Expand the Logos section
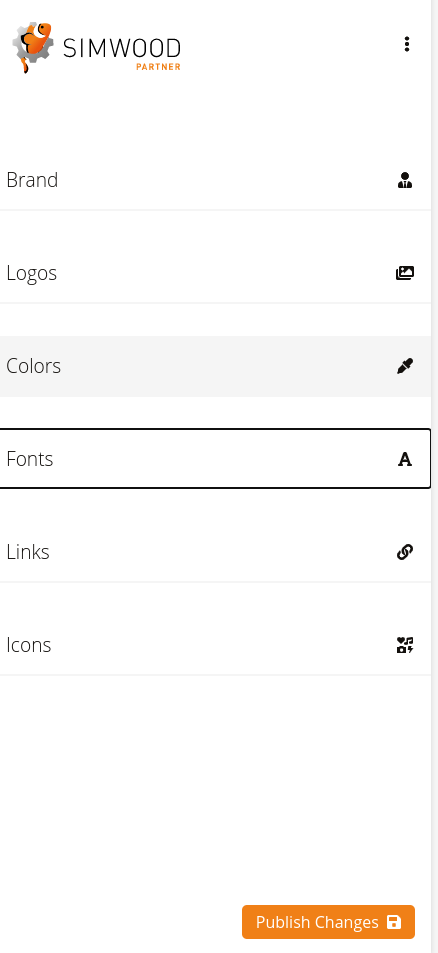438x953 pixels. [x=215, y=274]
